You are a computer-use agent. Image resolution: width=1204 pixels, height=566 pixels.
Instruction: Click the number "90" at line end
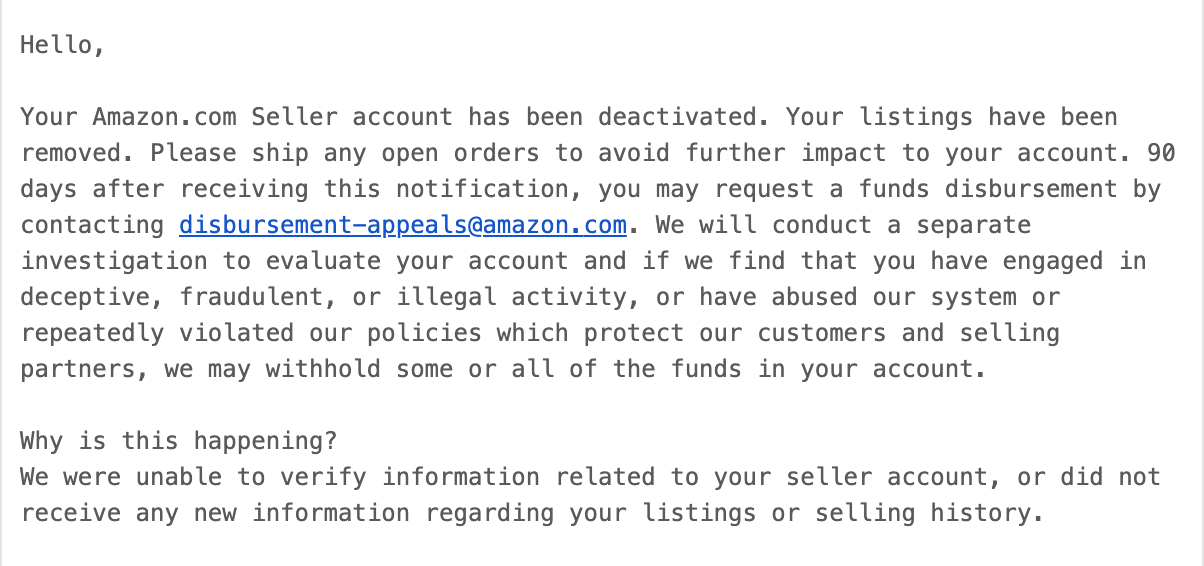[x=1162, y=153]
